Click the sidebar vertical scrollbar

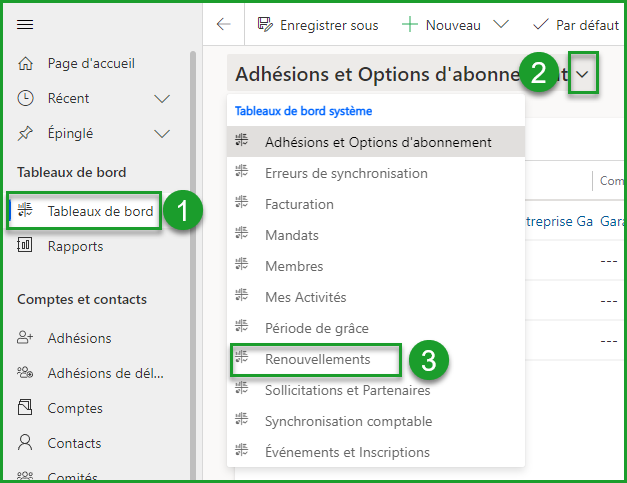pyautogui.click(x=192, y=250)
